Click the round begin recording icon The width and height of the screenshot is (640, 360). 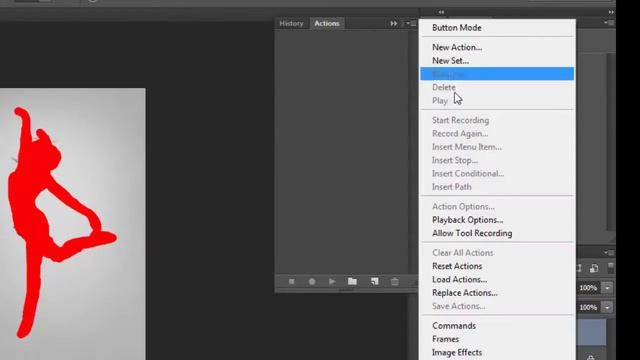(x=312, y=282)
